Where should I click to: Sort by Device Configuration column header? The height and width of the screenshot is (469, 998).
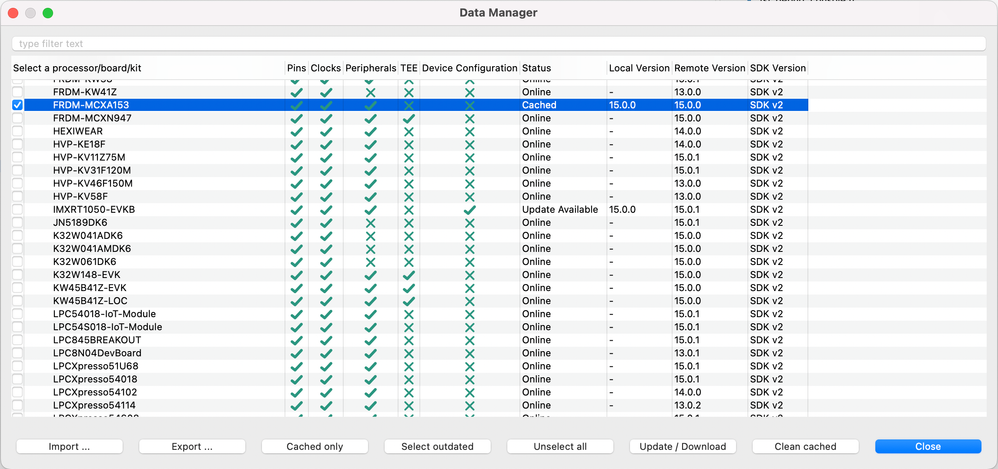tap(470, 68)
